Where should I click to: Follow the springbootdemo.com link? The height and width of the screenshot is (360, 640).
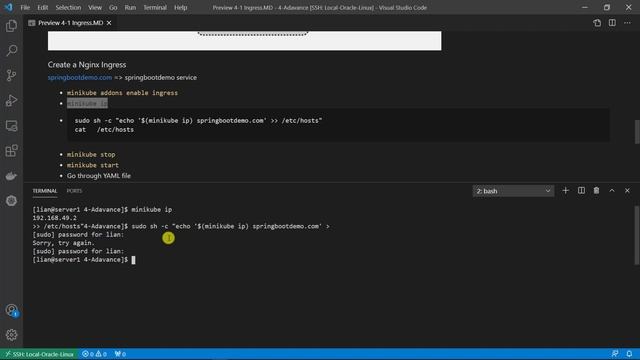click(80, 78)
